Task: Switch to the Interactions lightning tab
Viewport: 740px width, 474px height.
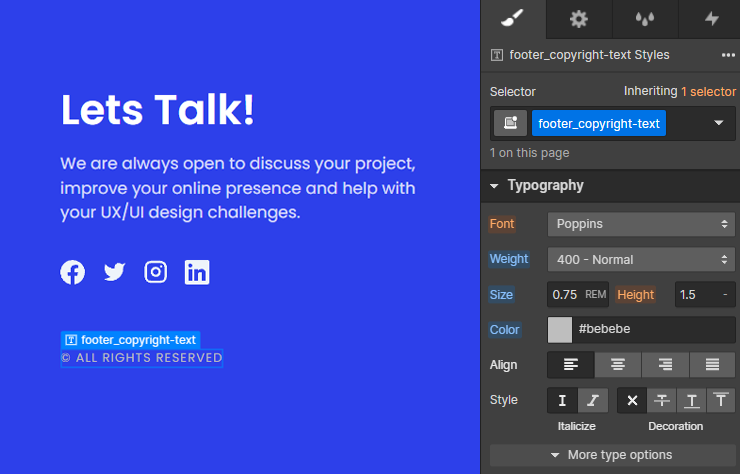Action: (710, 19)
